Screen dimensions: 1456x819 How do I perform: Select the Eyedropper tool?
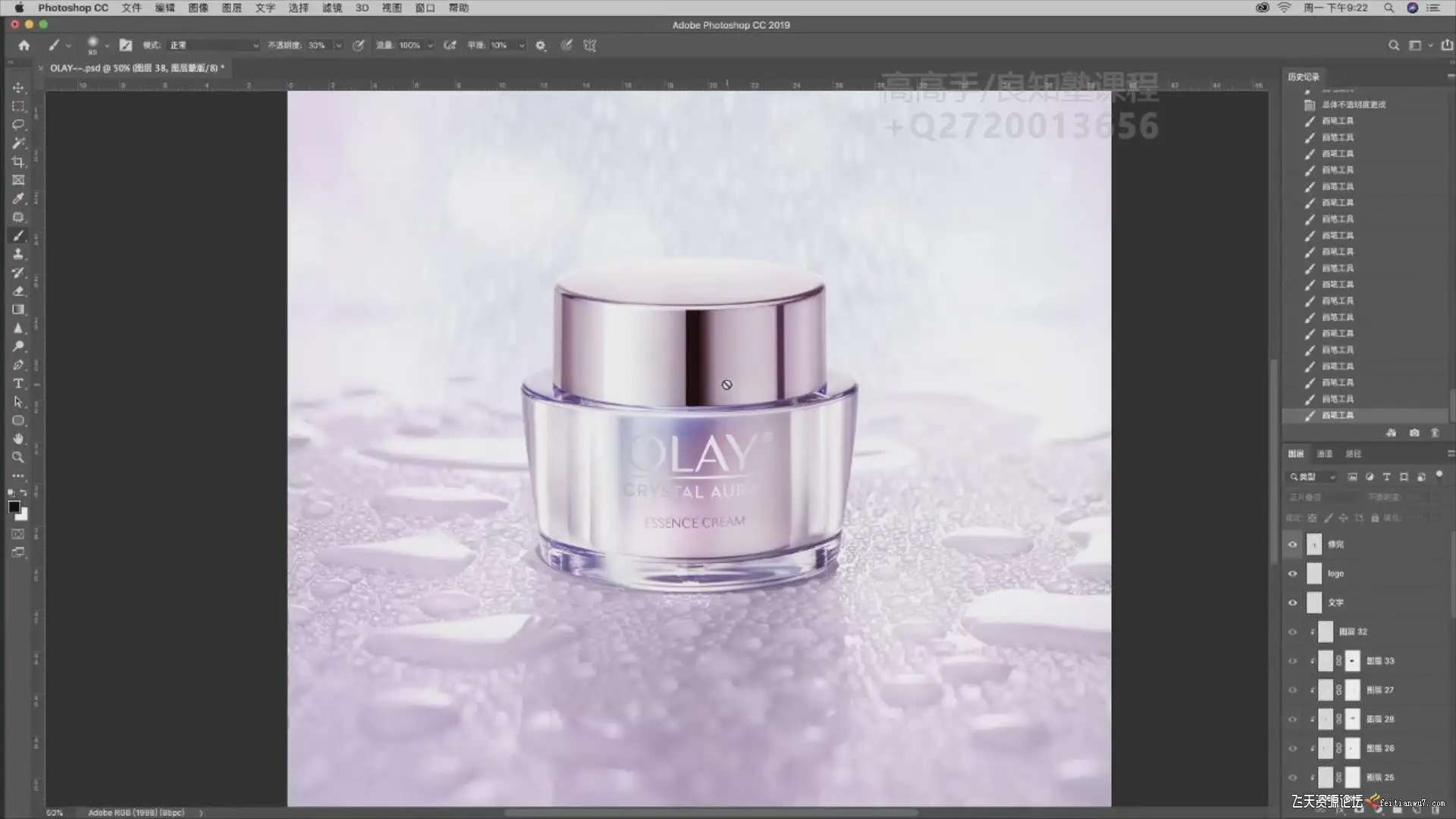click(18, 199)
